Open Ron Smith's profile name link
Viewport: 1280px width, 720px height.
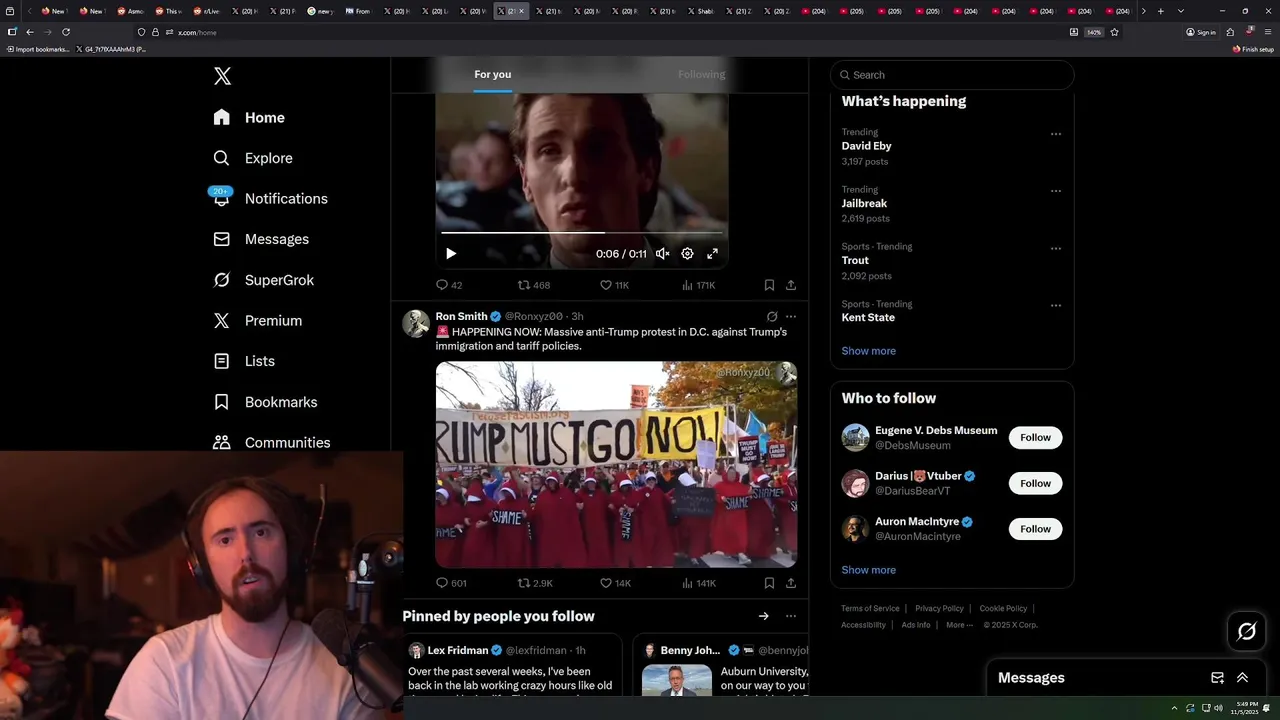[461, 316]
